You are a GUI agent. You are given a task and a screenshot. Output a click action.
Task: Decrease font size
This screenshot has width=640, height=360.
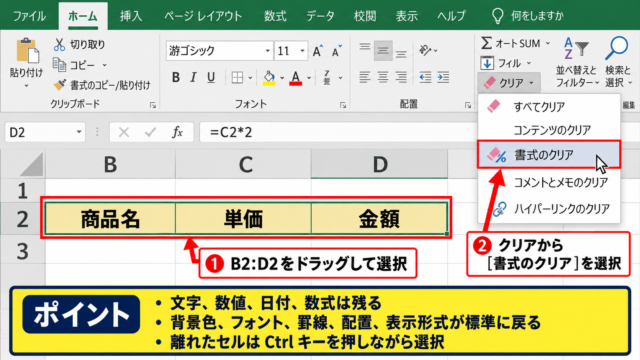[x=336, y=51]
